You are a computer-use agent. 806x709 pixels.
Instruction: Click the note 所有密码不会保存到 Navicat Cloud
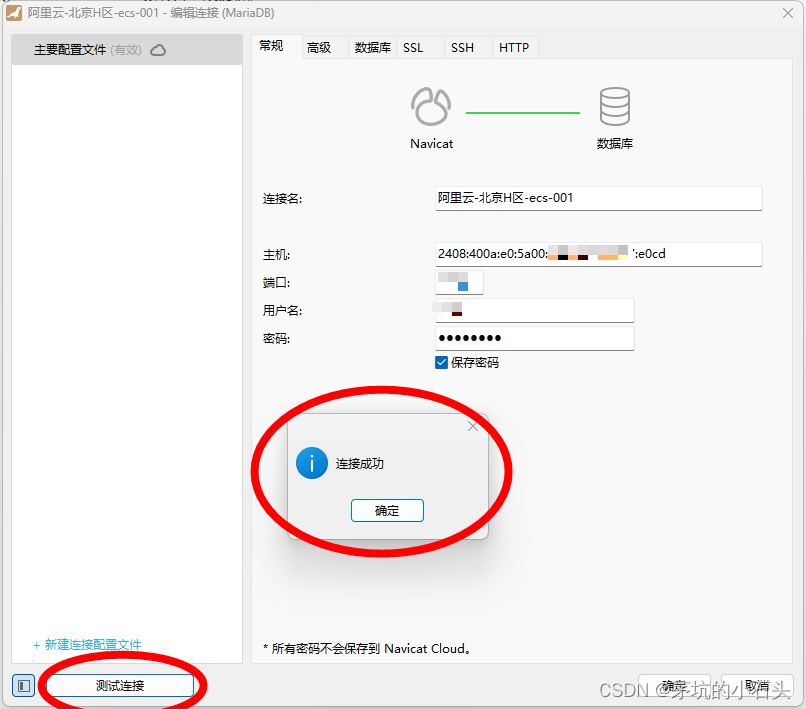[367, 648]
